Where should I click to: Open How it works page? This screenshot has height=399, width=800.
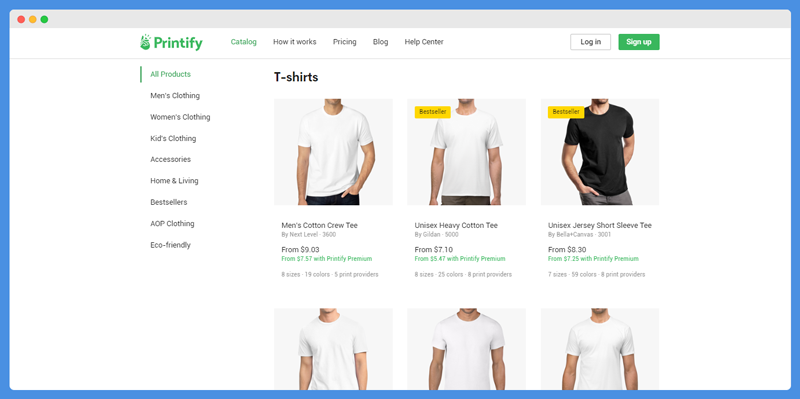pyautogui.click(x=294, y=42)
